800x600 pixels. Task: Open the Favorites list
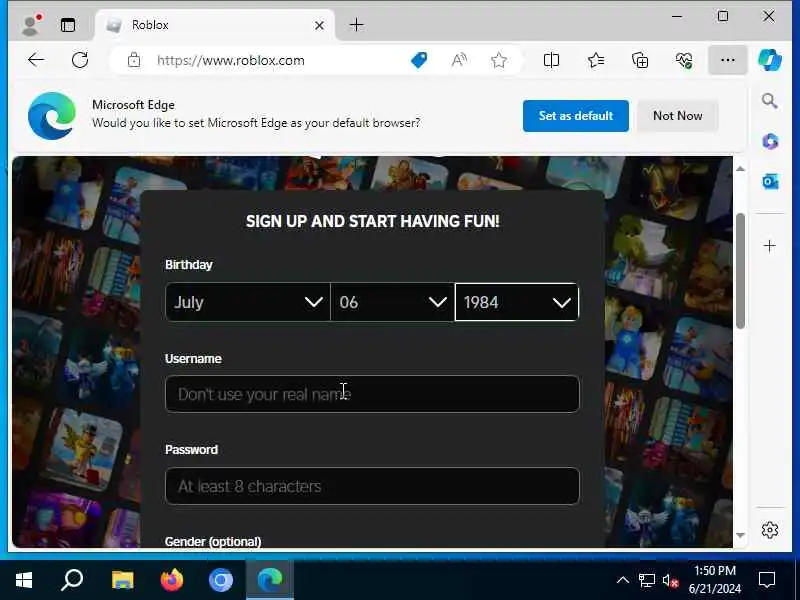coord(595,60)
